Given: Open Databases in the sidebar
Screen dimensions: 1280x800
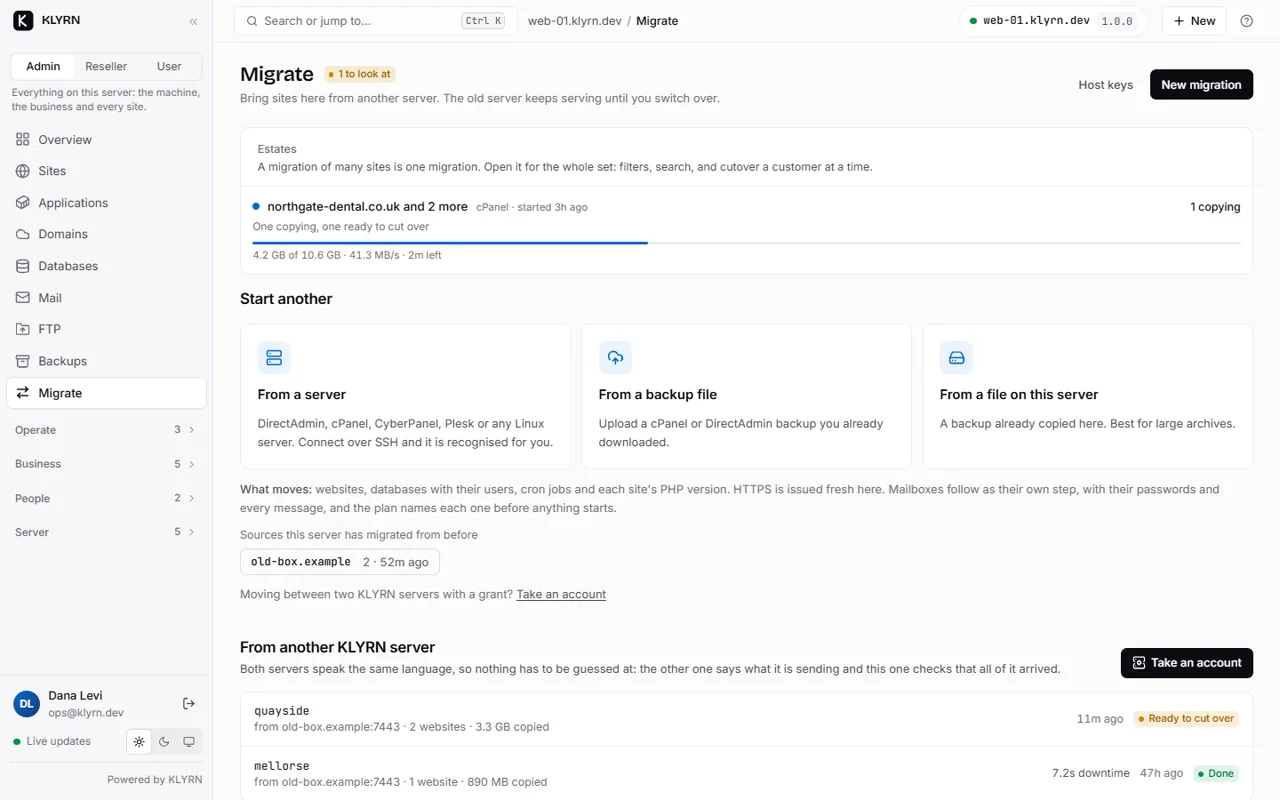Looking at the screenshot, I should pyautogui.click(x=106, y=266).
